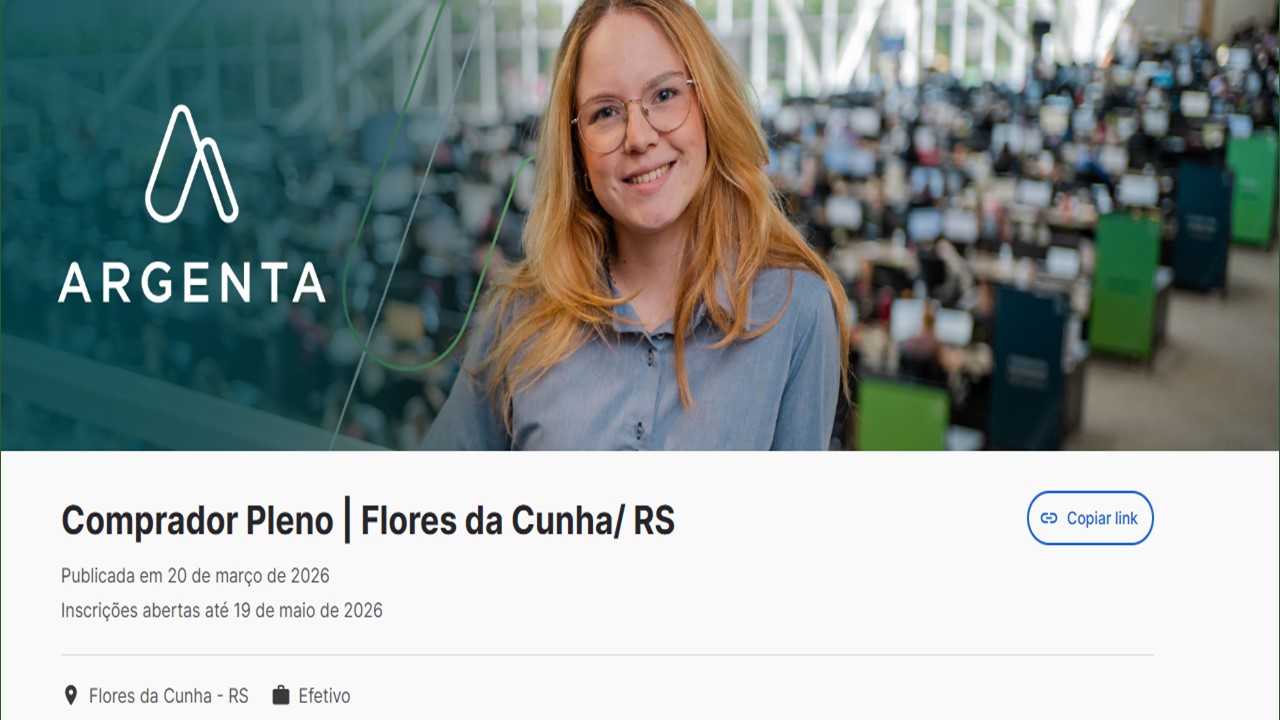Click the ARGENTA wordmark text
This screenshot has width=1280, height=720.
click(x=192, y=283)
